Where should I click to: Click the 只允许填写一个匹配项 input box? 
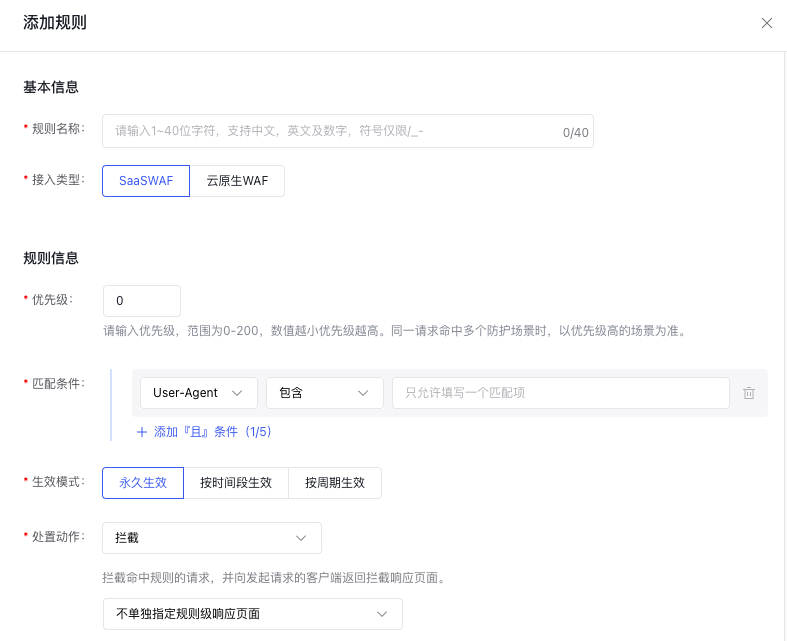click(x=561, y=393)
